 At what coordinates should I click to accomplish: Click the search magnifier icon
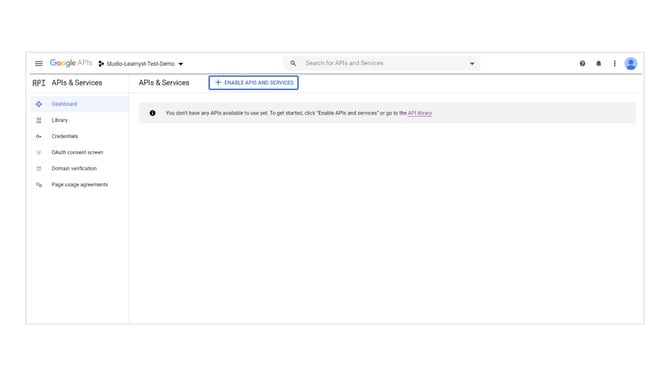293,63
